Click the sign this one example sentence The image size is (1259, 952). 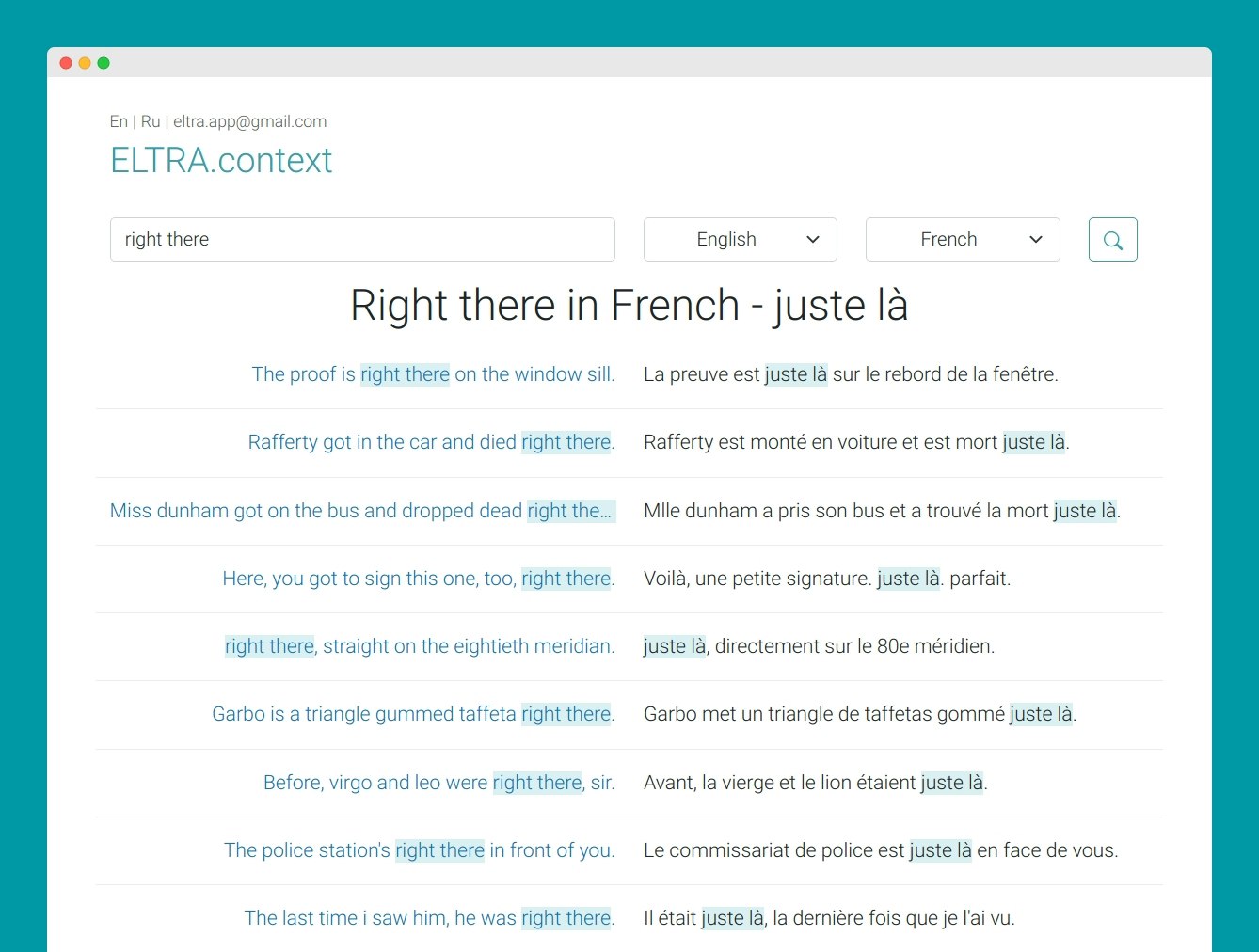pyautogui.click(x=418, y=579)
